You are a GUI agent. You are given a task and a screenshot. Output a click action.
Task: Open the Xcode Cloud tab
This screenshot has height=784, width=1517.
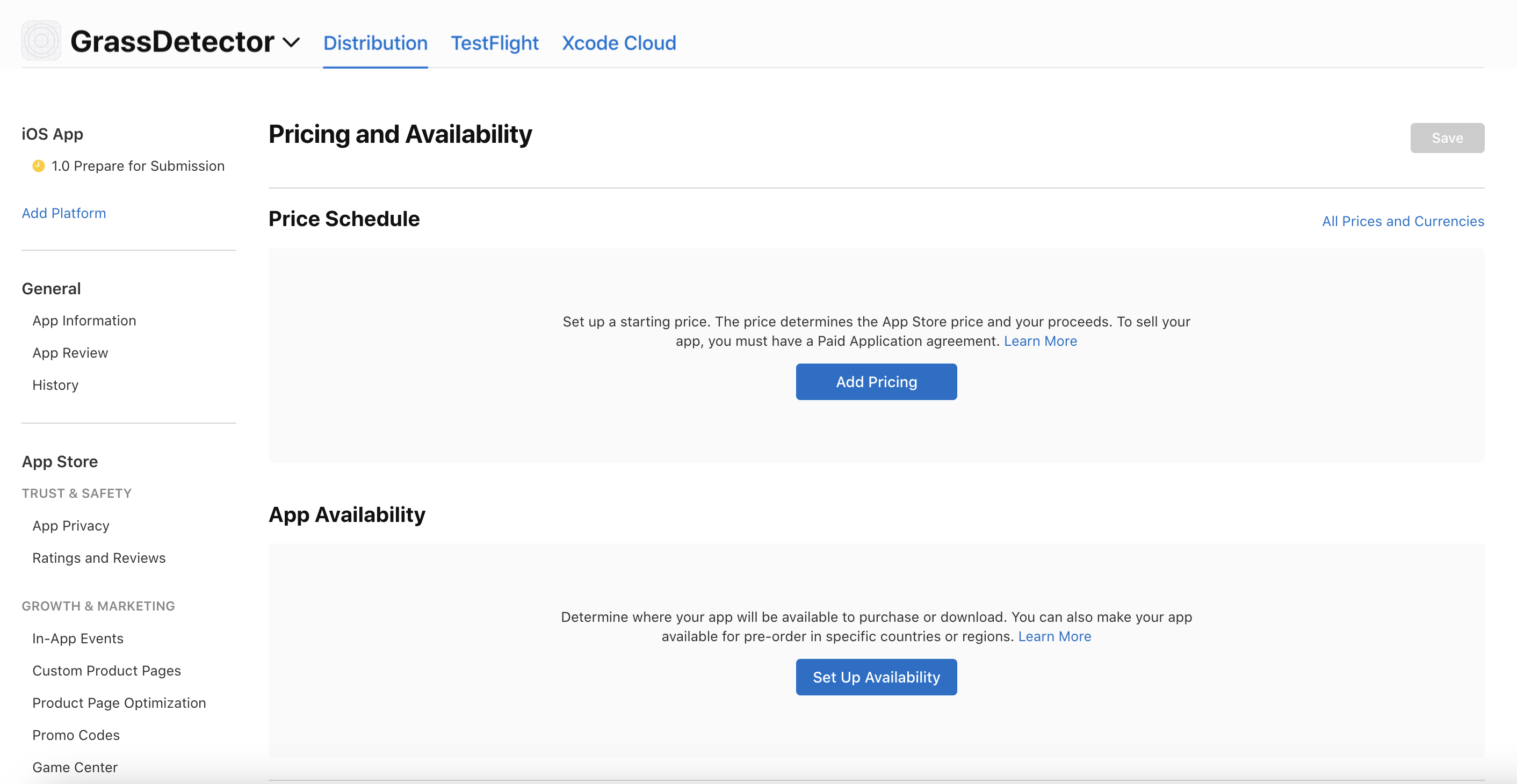618,43
